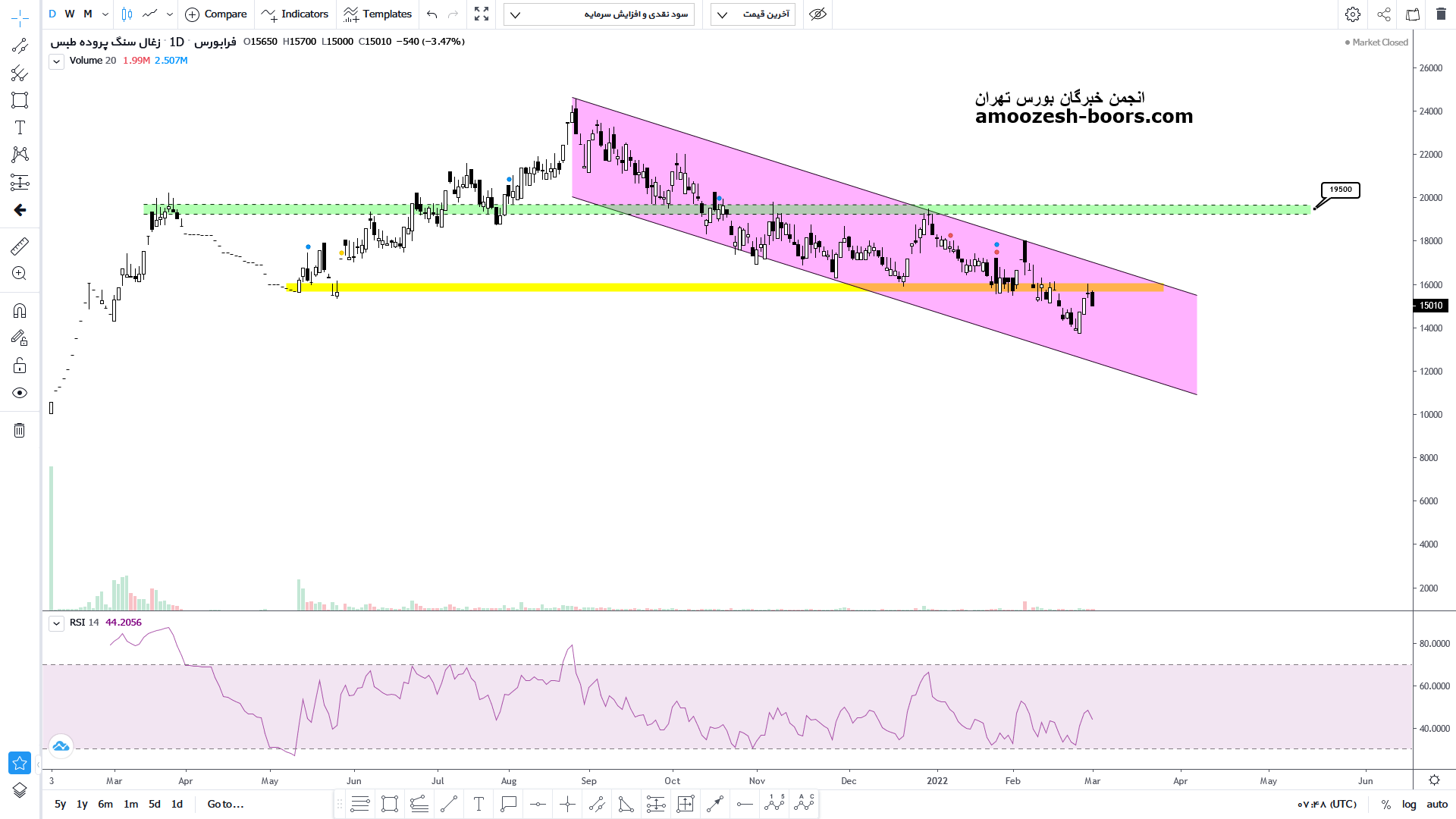This screenshot has width=1456, height=819.
Task: Undo the last action
Action: coord(432,14)
